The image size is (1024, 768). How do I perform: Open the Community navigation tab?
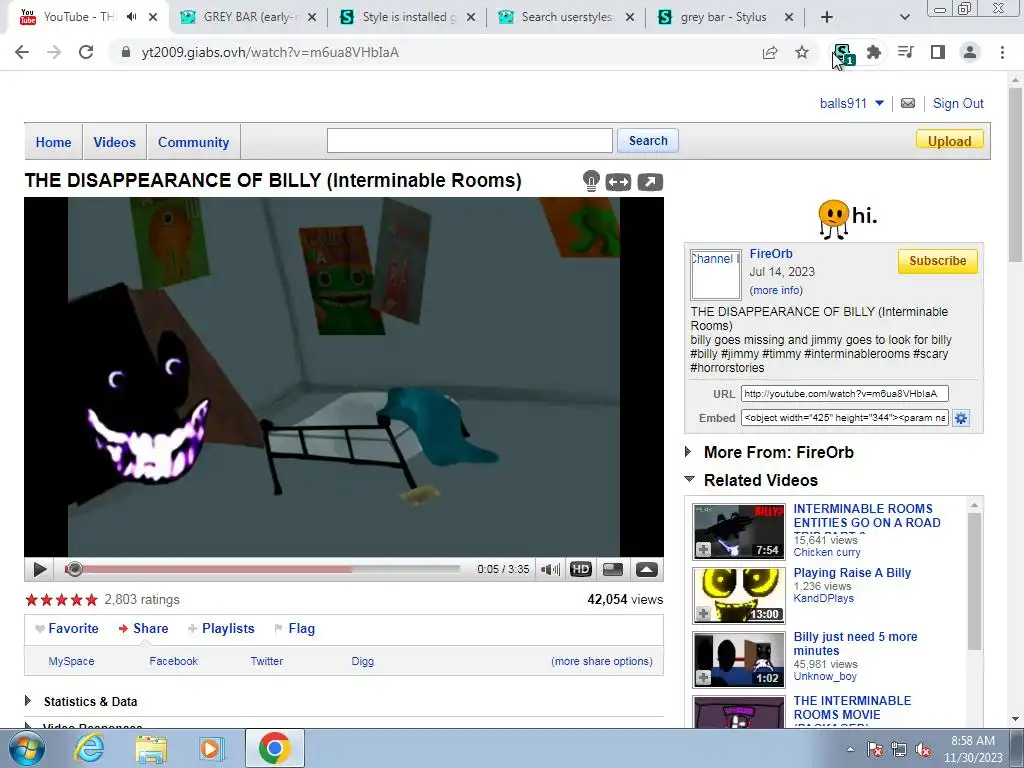pyautogui.click(x=193, y=142)
